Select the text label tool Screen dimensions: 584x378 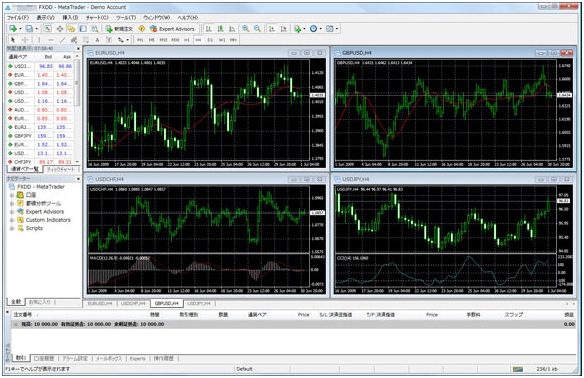(x=97, y=40)
